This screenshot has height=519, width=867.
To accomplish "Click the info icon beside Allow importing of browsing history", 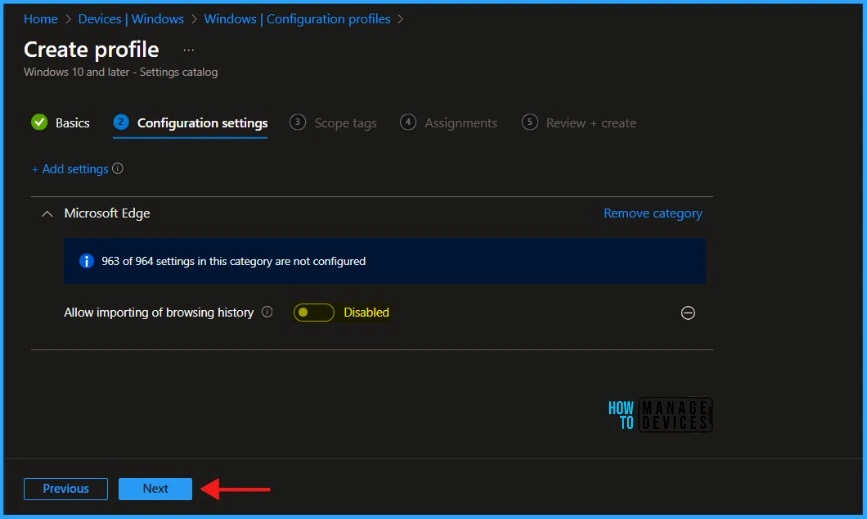I will (267, 312).
